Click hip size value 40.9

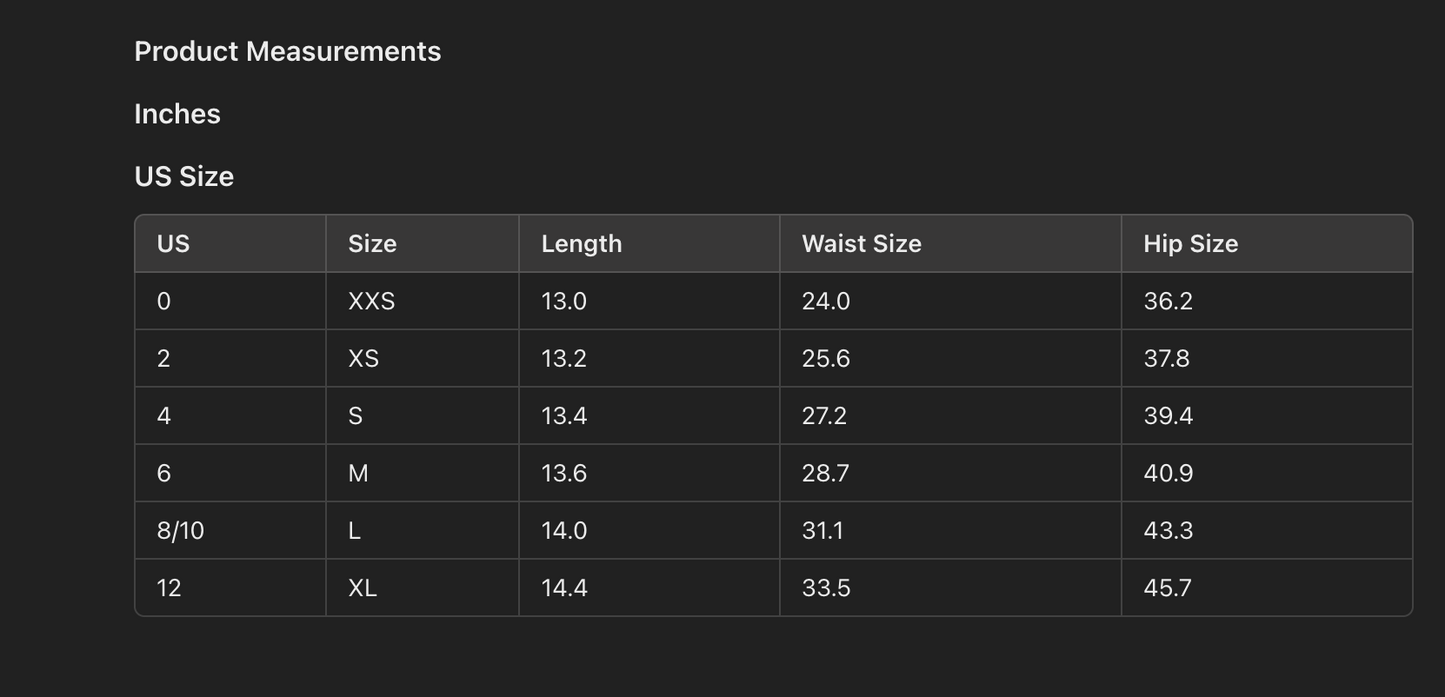point(1168,473)
